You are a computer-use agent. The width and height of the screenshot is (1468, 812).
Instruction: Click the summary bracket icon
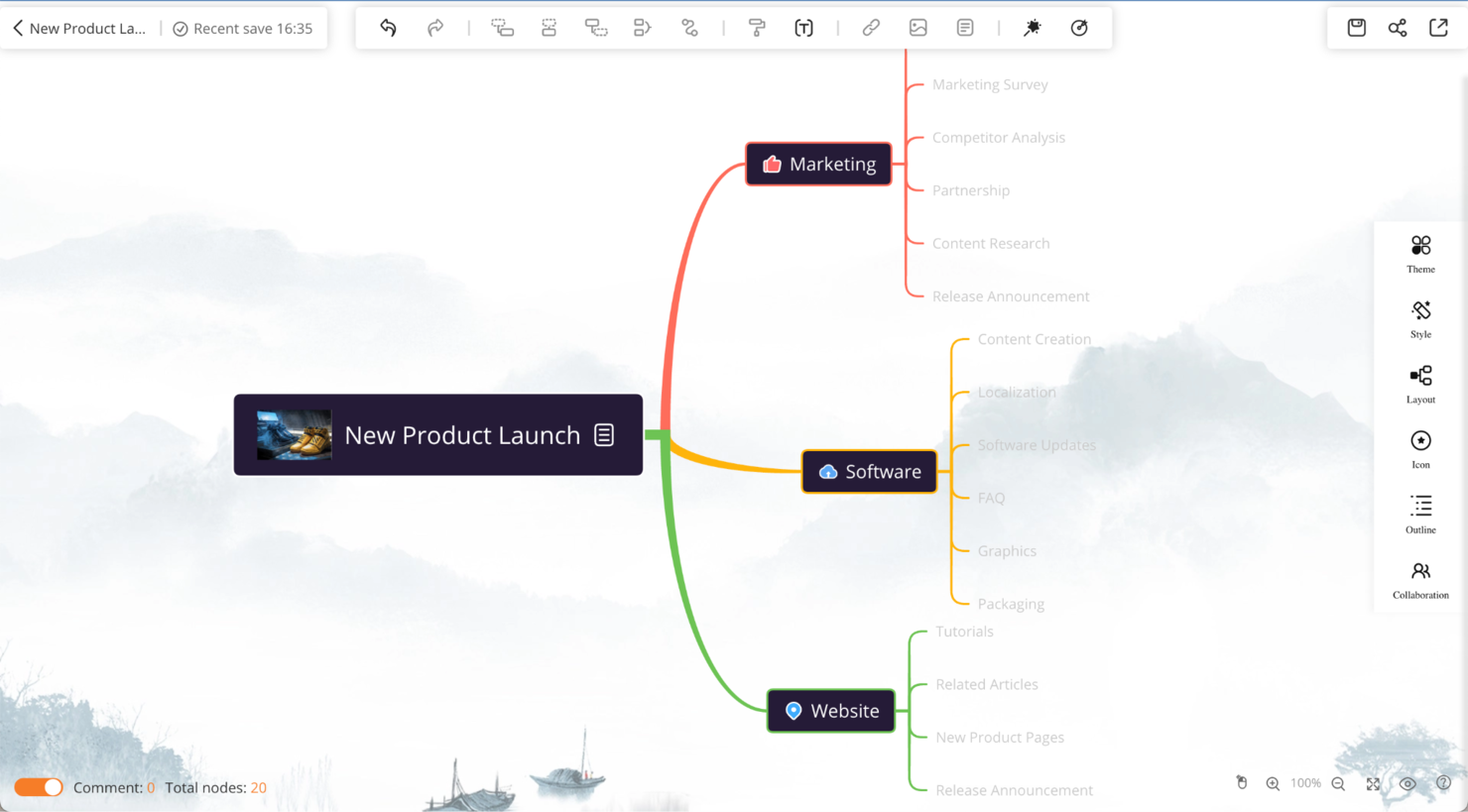tap(642, 28)
